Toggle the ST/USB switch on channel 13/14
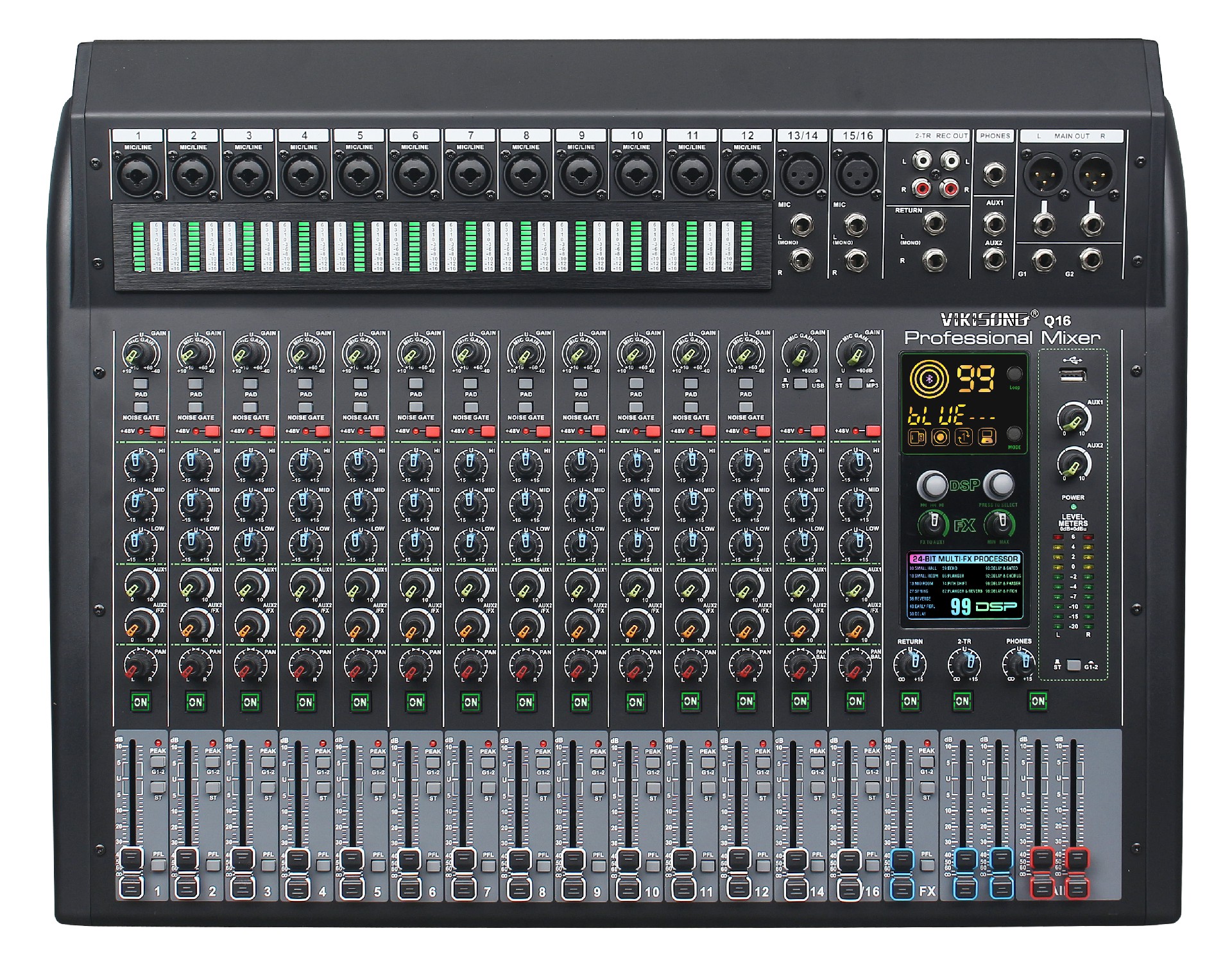 [800, 384]
